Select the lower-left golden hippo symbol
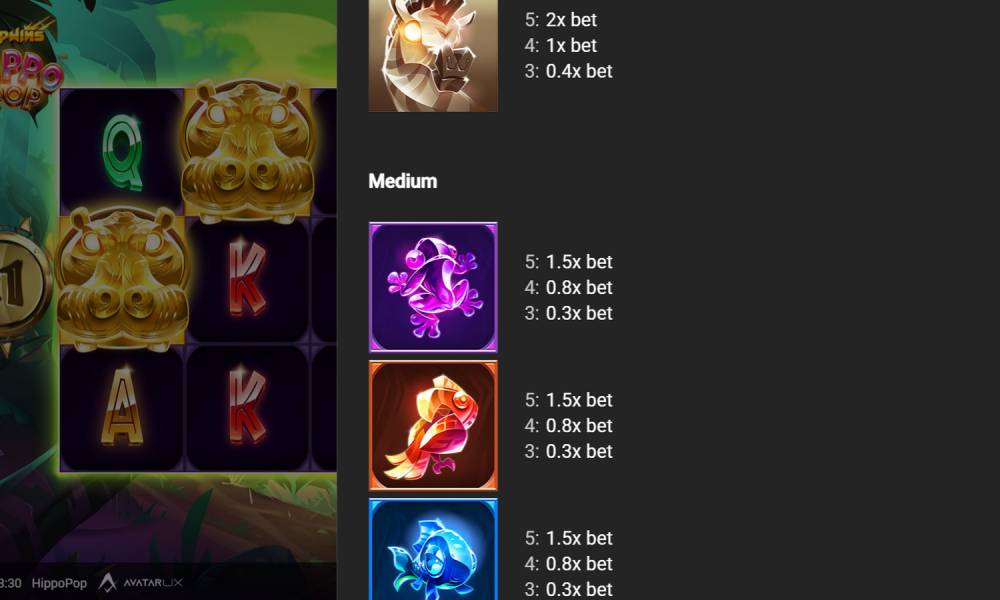 pos(122,279)
